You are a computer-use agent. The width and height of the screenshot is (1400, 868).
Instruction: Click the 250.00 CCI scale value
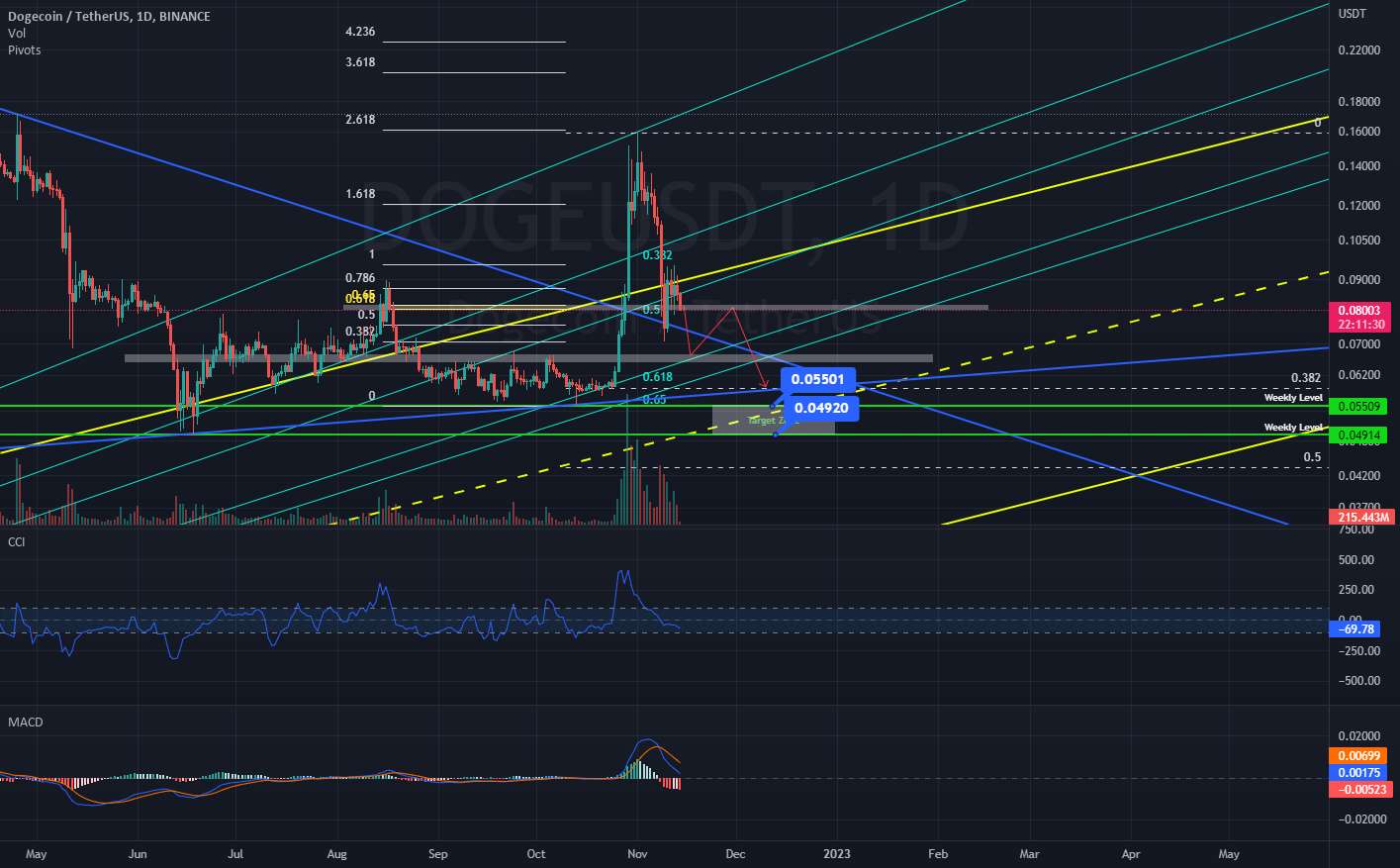tap(1356, 590)
